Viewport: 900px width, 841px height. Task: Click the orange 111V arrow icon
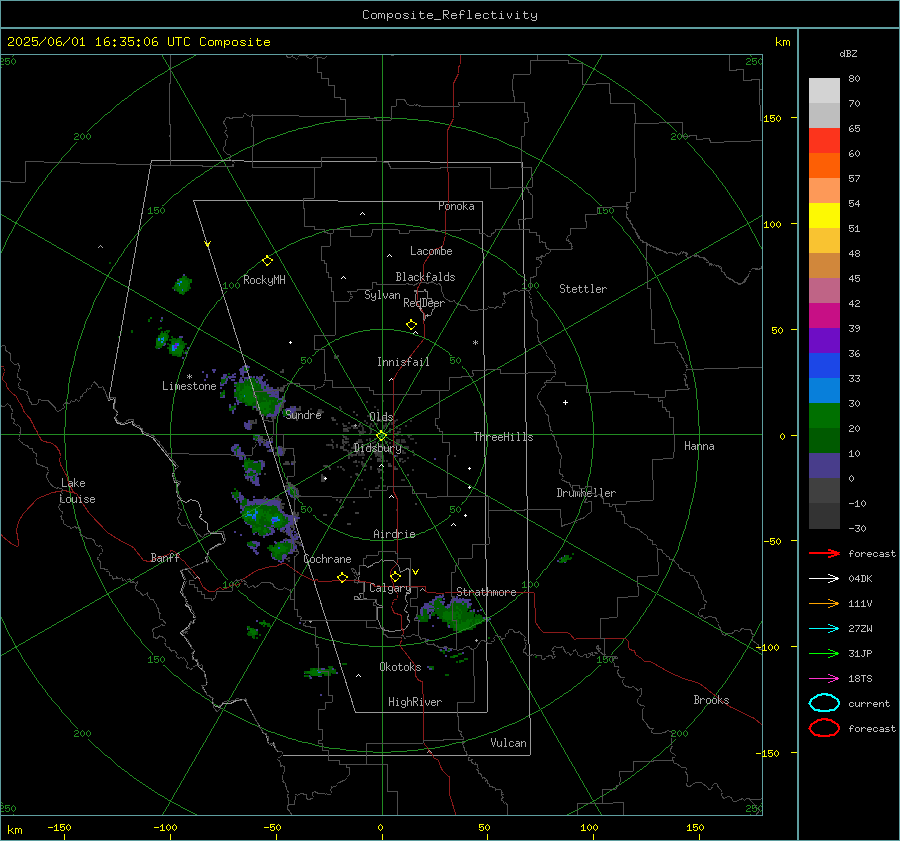pyautogui.click(x=824, y=603)
